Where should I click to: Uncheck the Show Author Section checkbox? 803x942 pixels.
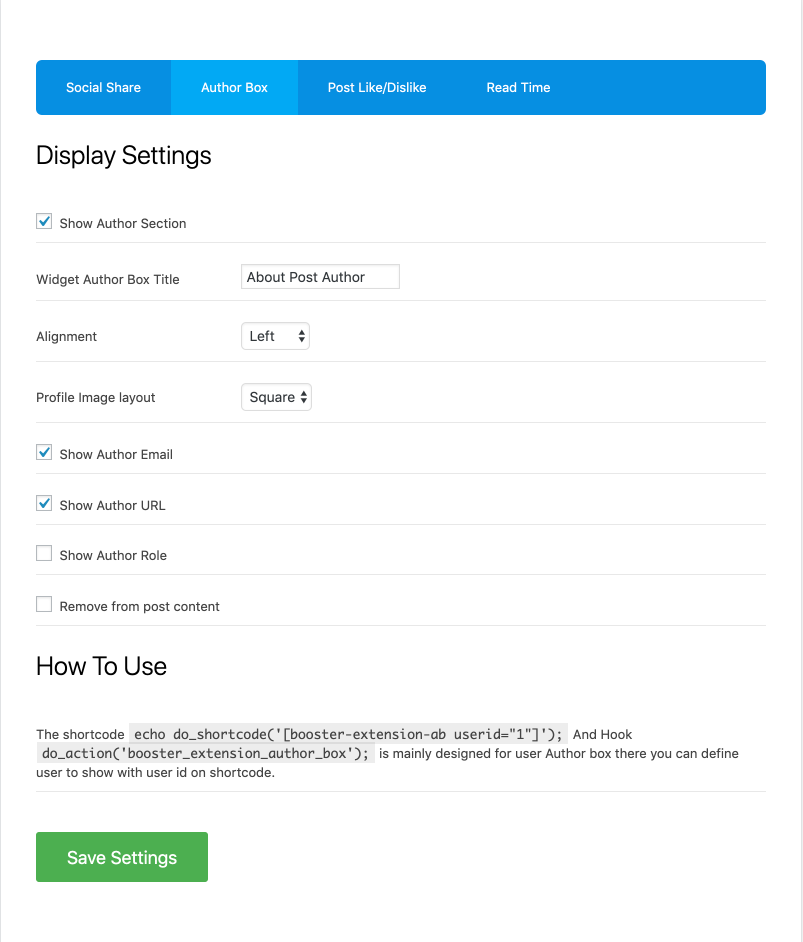point(44,222)
